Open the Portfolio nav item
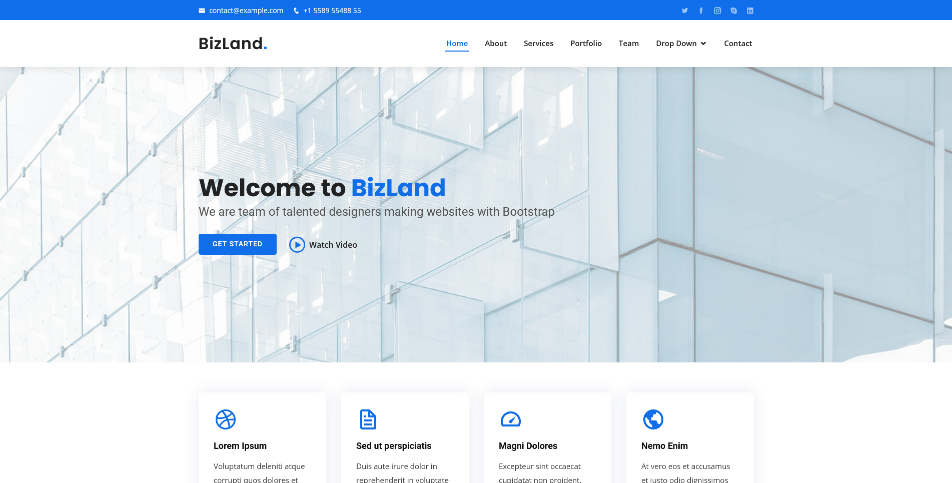This screenshot has width=952, height=483. click(x=586, y=44)
